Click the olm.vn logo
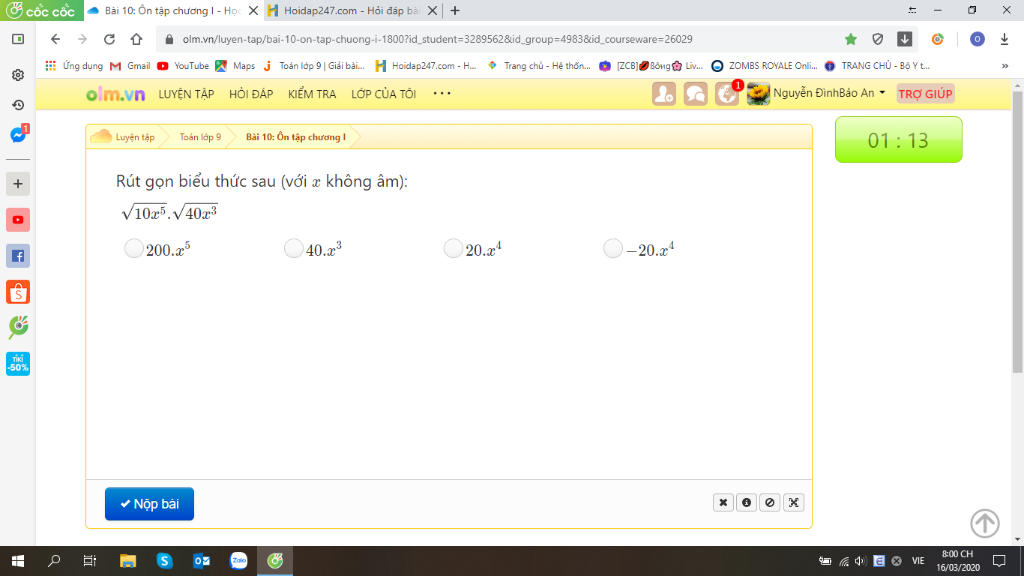1024x576 pixels. pyautogui.click(x=116, y=94)
